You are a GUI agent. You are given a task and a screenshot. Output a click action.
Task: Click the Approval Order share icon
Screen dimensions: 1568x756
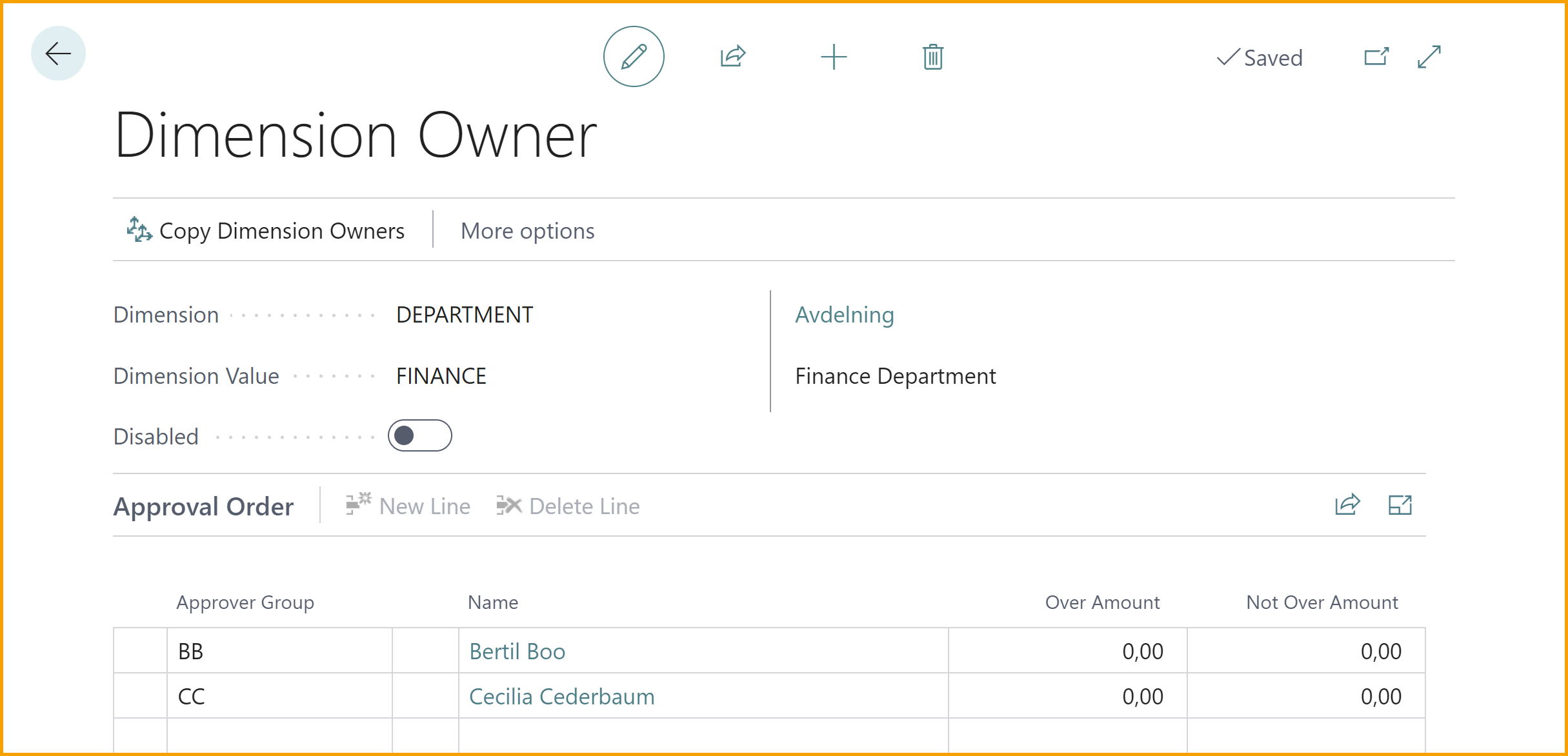tap(1347, 505)
